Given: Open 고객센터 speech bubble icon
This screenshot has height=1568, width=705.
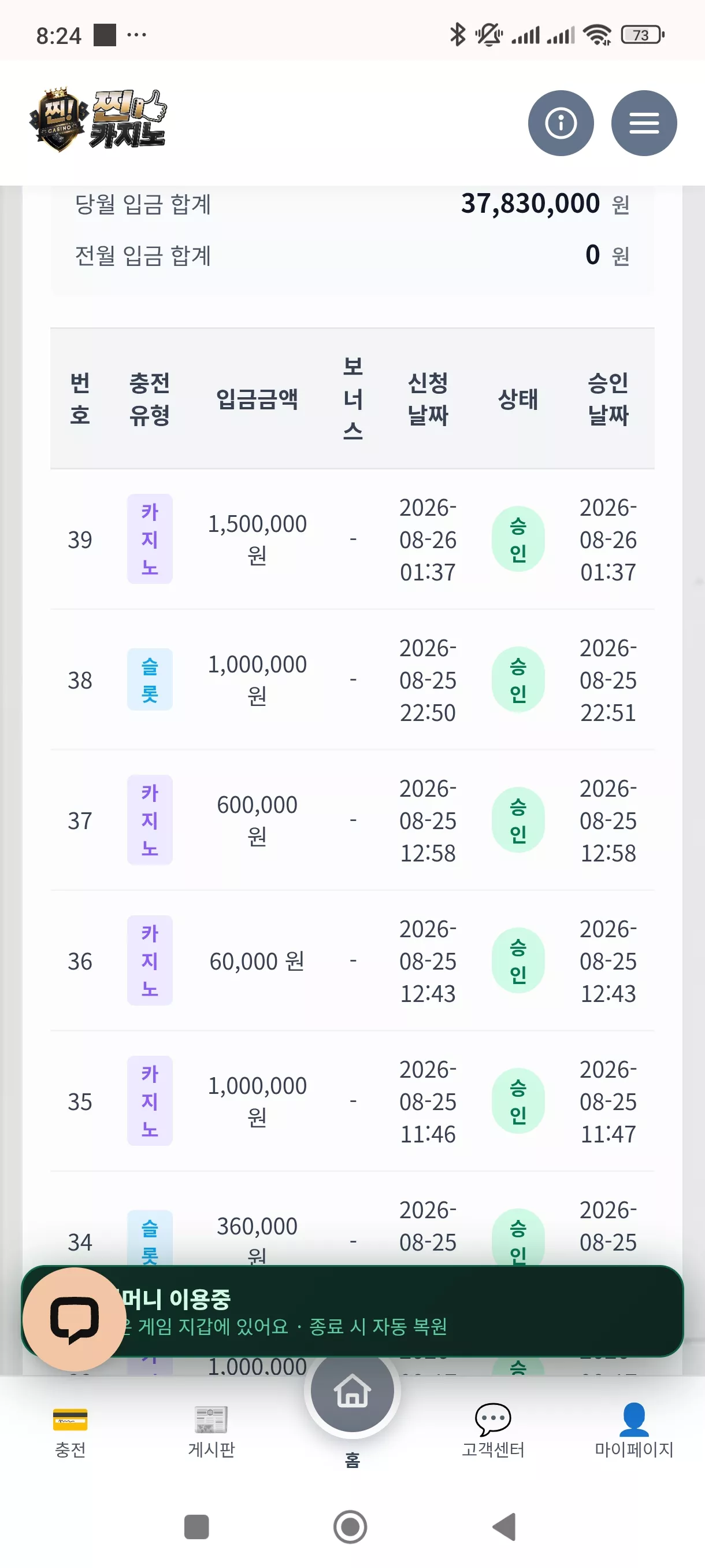Looking at the screenshot, I should click(x=493, y=1419).
